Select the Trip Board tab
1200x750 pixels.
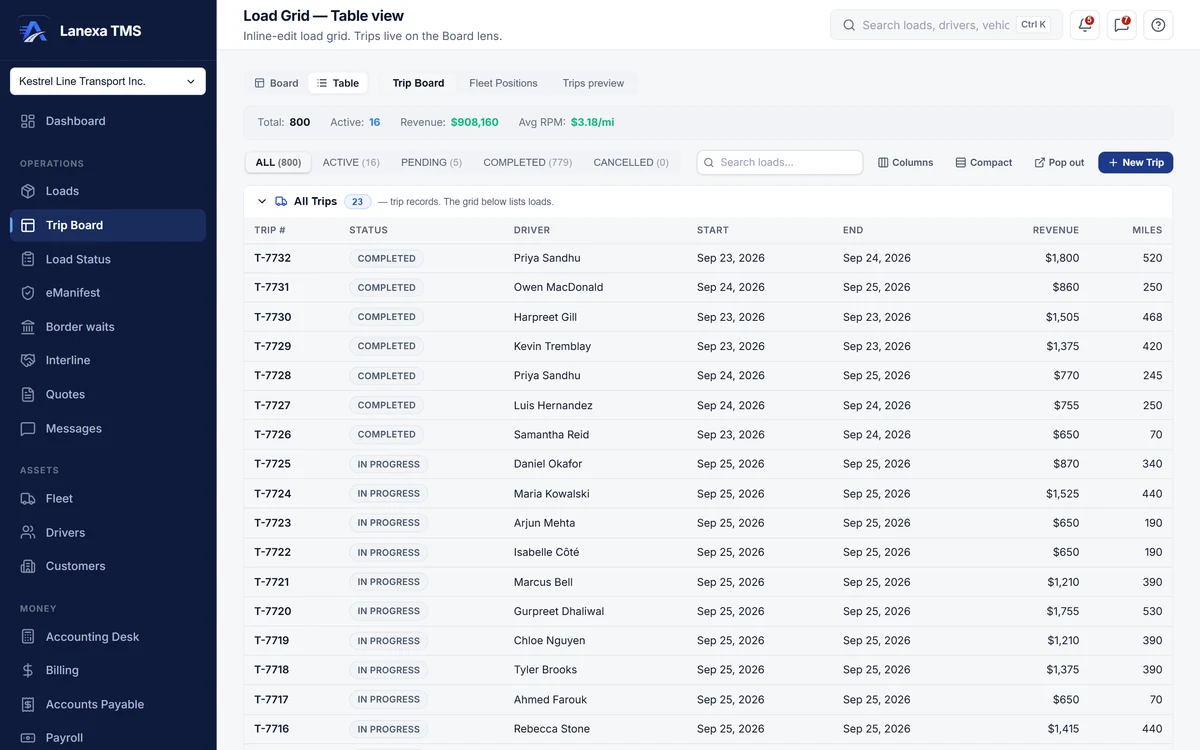418,83
